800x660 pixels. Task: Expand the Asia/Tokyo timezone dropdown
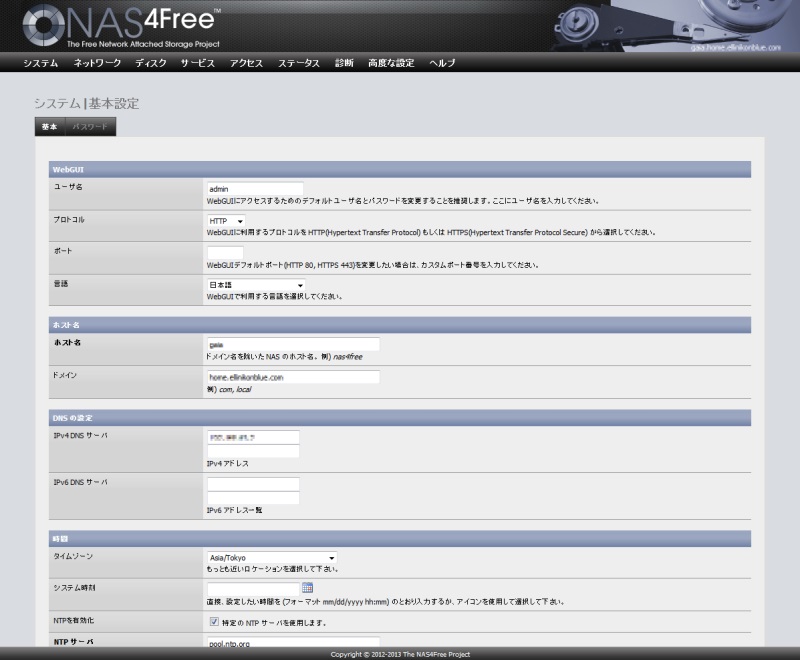point(272,557)
